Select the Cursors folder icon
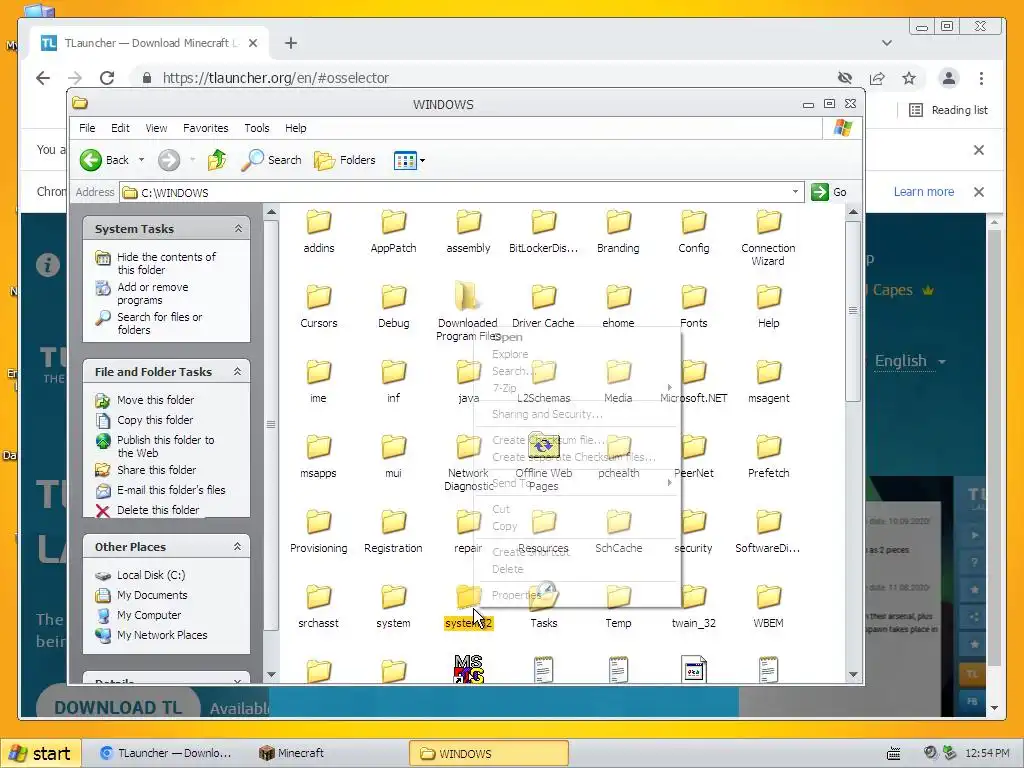This screenshot has height=768, width=1024. (x=319, y=297)
